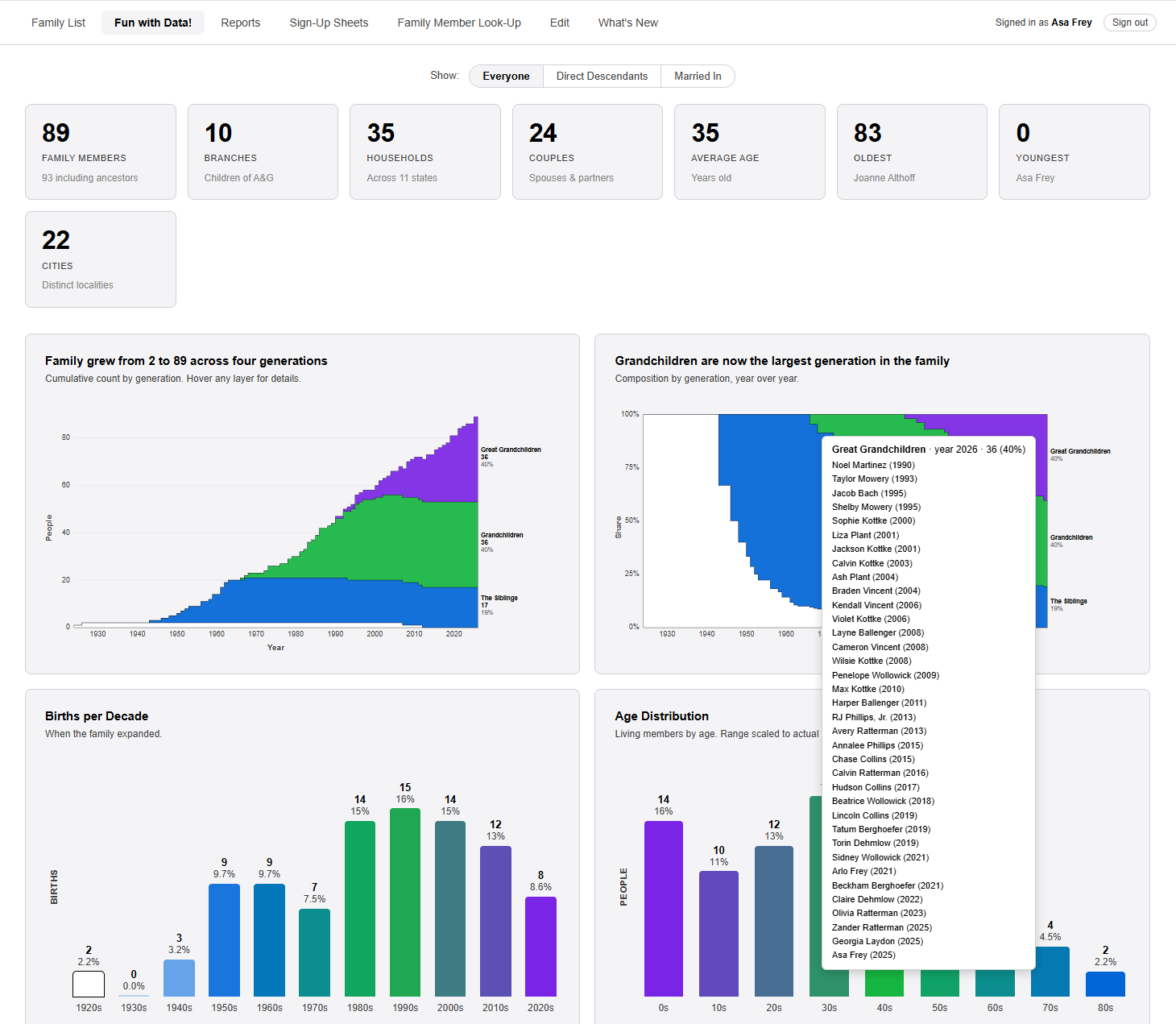Click 'Noel Martinez (1990)' in tooltip
The width and height of the screenshot is (1176, 1024).
point(873,465)
